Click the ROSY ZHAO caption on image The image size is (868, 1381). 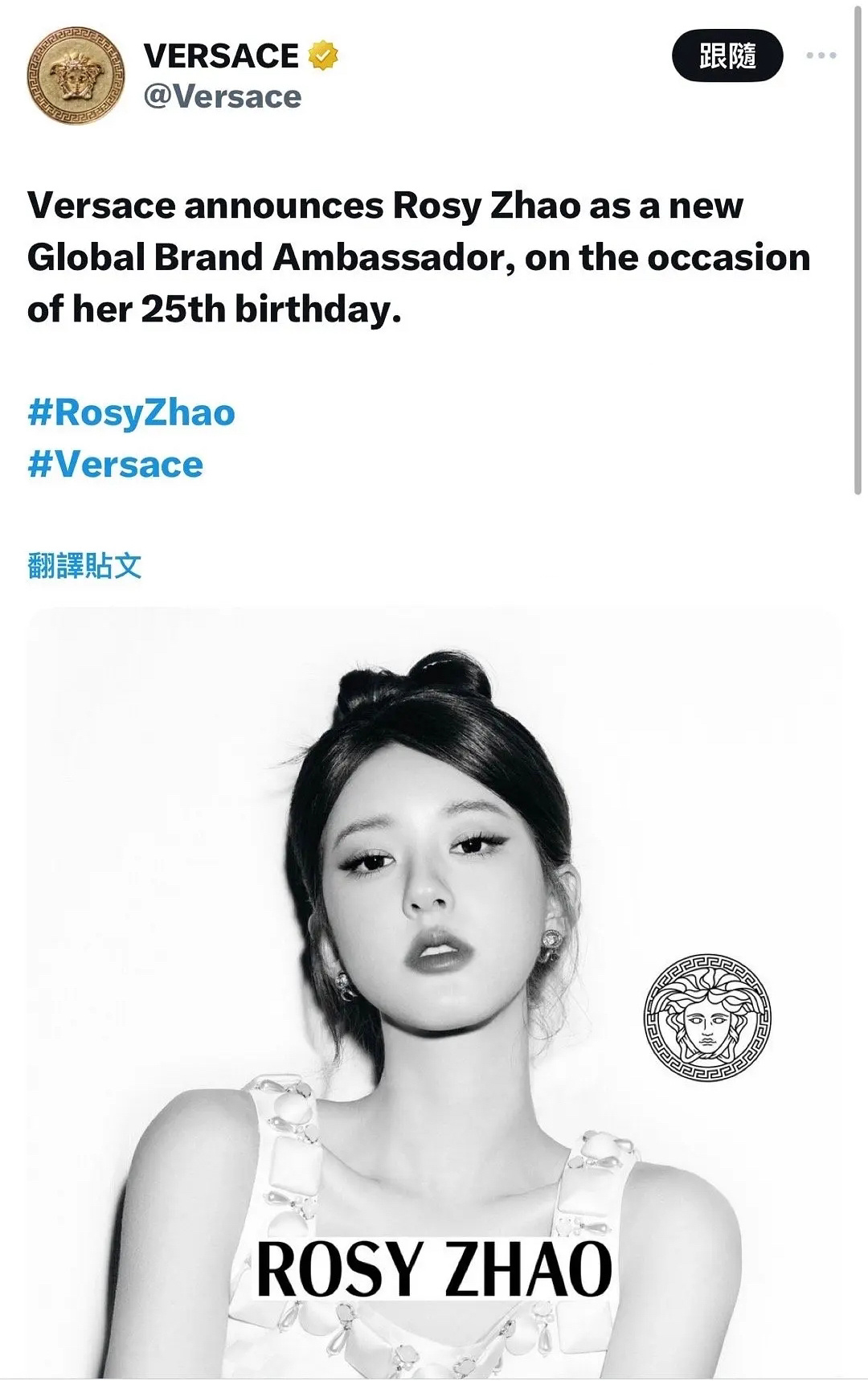434,1268
